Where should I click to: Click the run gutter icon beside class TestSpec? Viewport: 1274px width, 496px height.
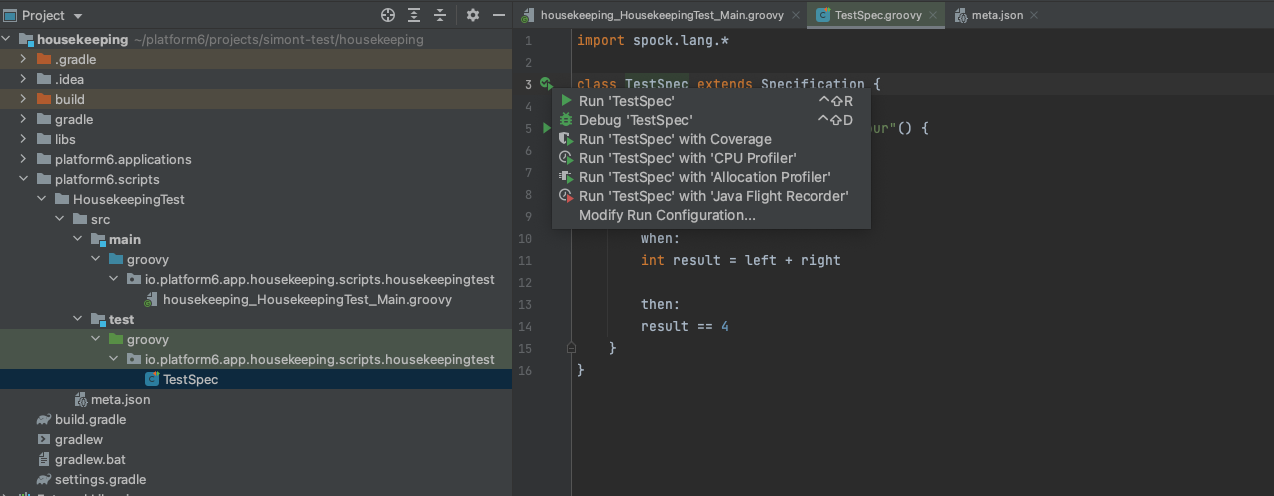(546, 84)
